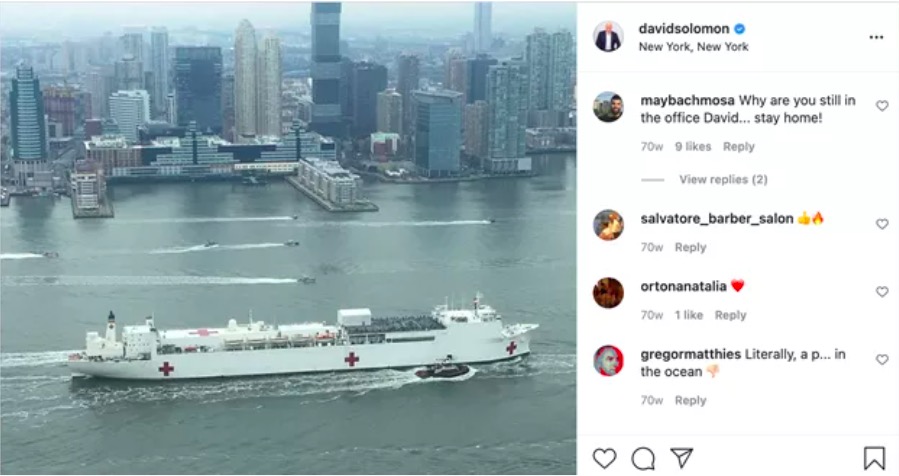Viewport: 899px width, 476px height.
Task: Open the maybachmosa commenter avatar
Action: [608, 107]
